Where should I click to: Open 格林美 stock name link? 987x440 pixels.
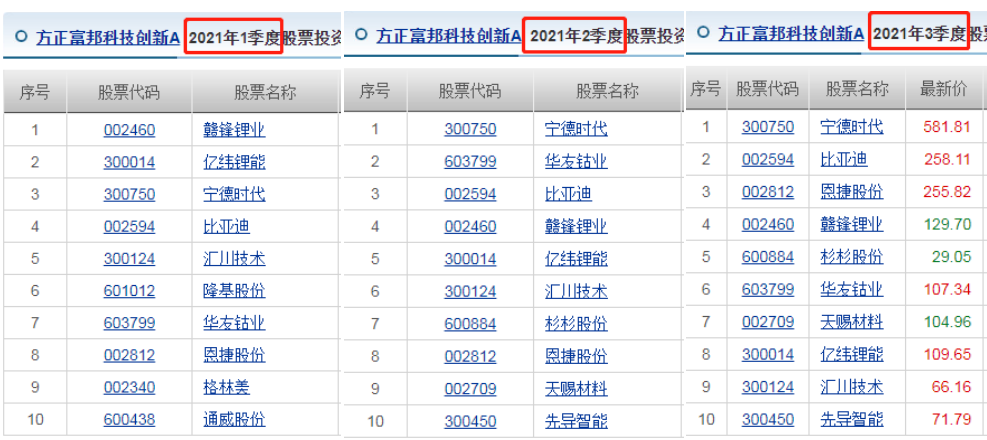[227, 387]
